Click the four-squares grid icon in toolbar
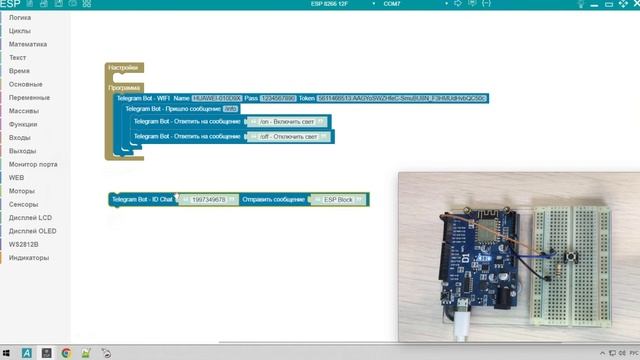640x360 pixels. [x=87, y=4]
